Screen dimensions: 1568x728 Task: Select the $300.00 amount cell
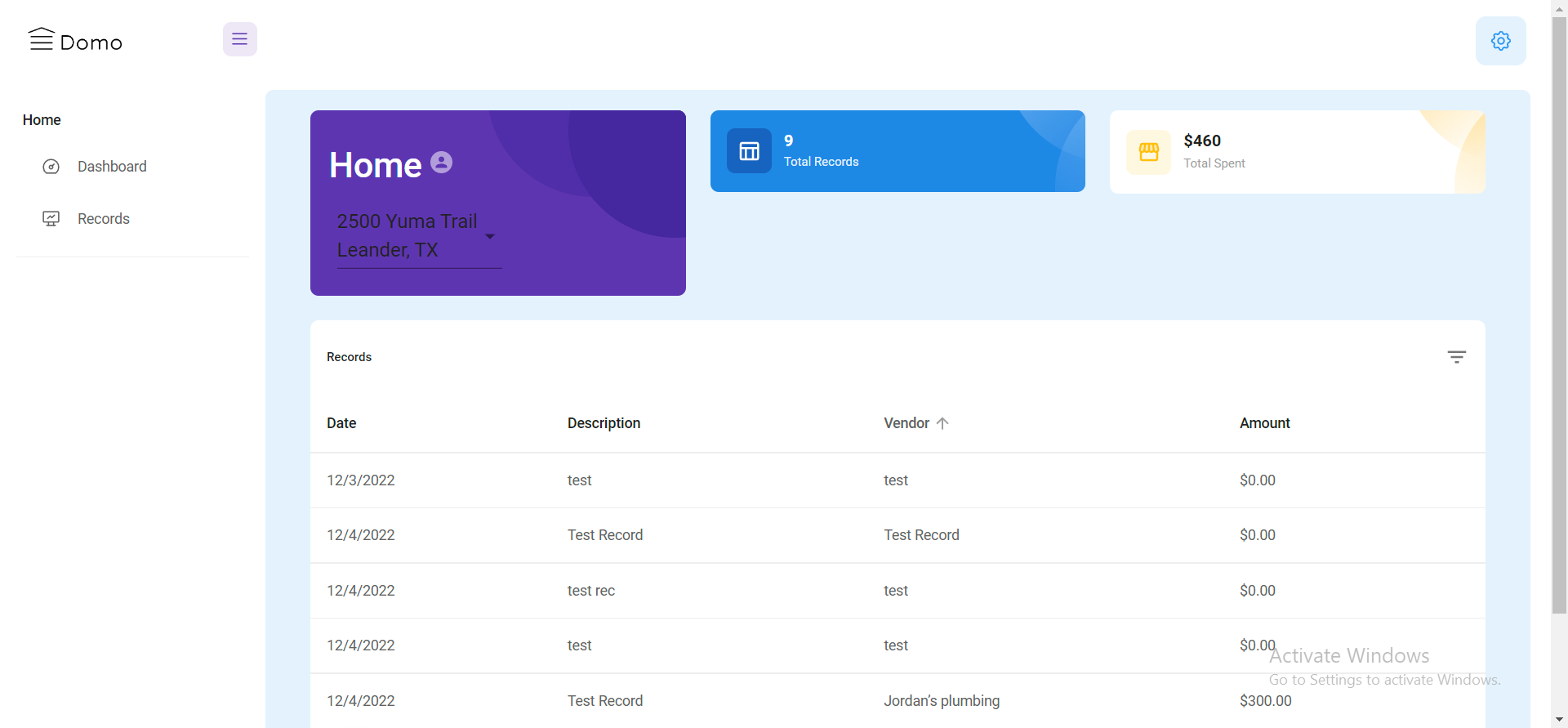(1266, 701)
